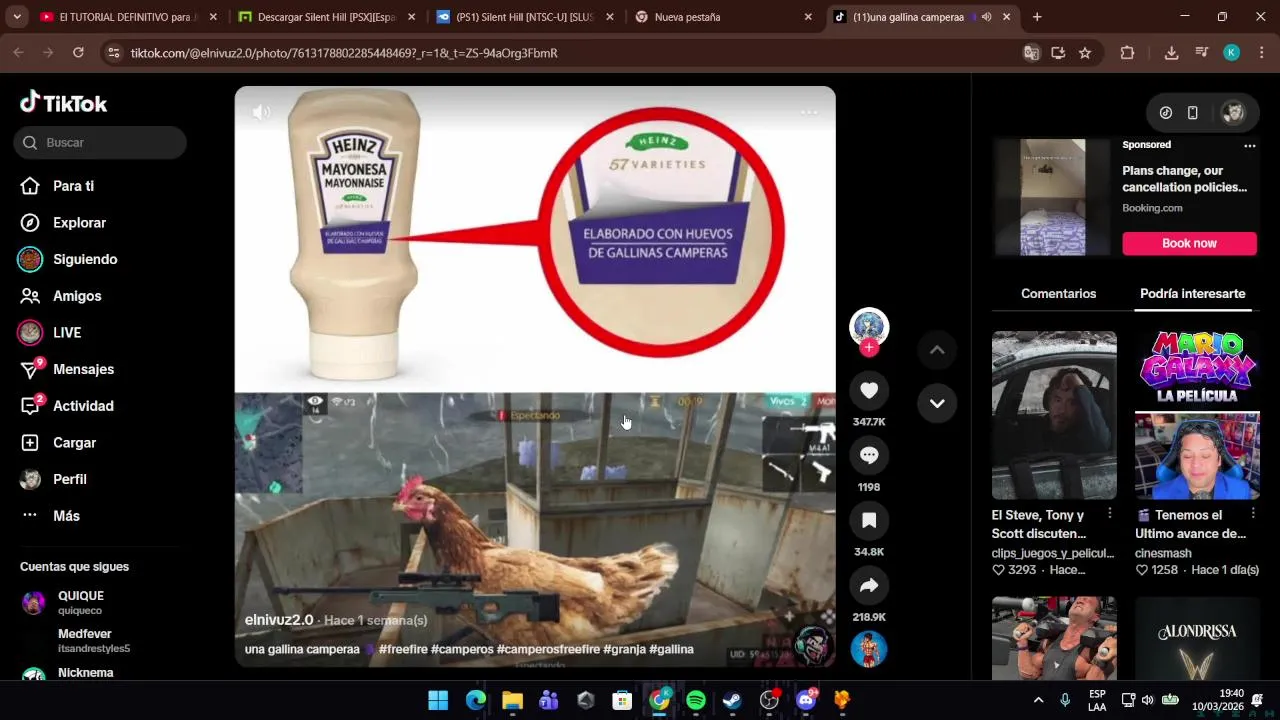Open options for Tenemos el Ultimo avance video
This screenshot has height=720, width=1280.
point(1252,513)
